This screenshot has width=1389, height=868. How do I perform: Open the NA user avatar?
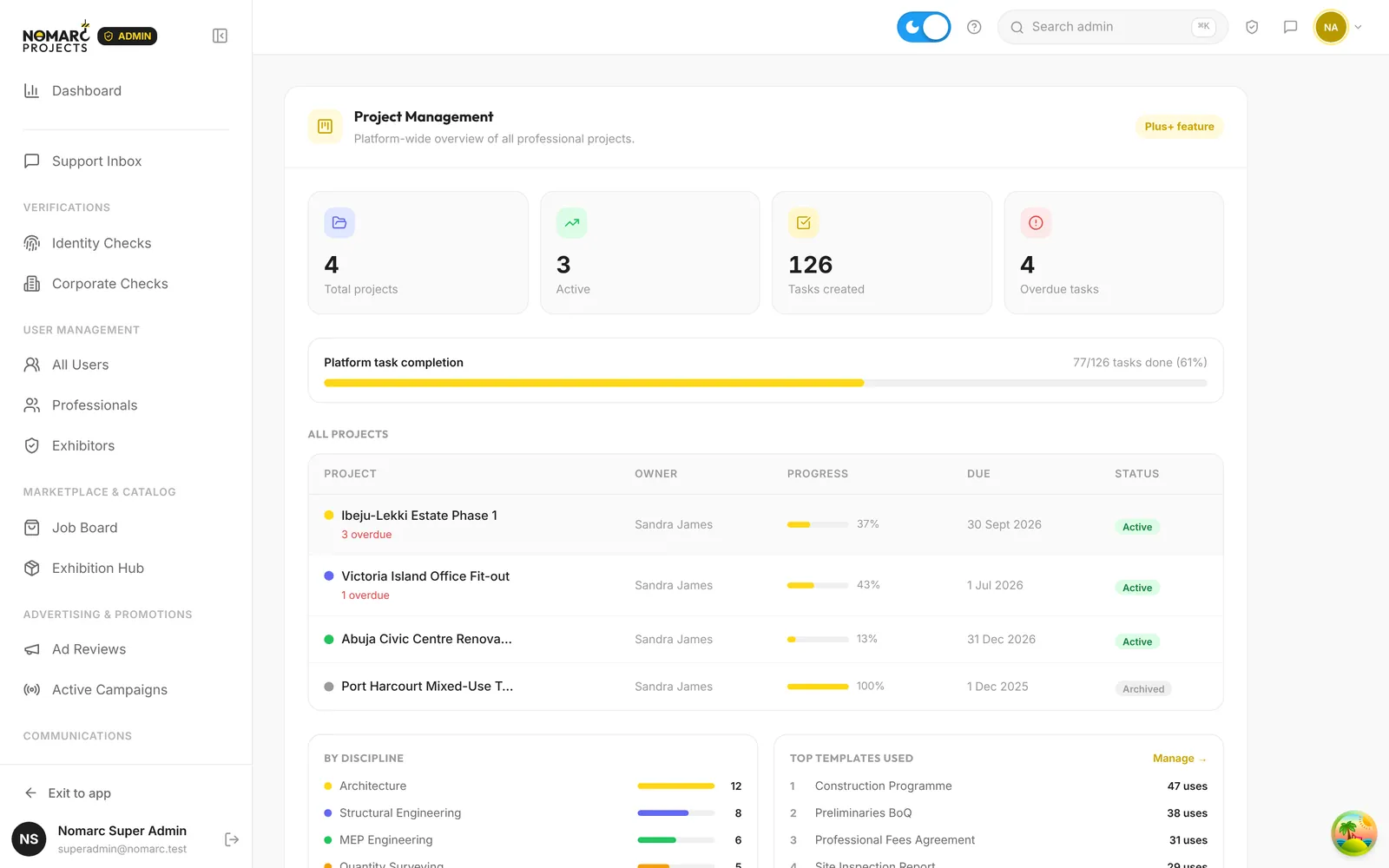1331,27
